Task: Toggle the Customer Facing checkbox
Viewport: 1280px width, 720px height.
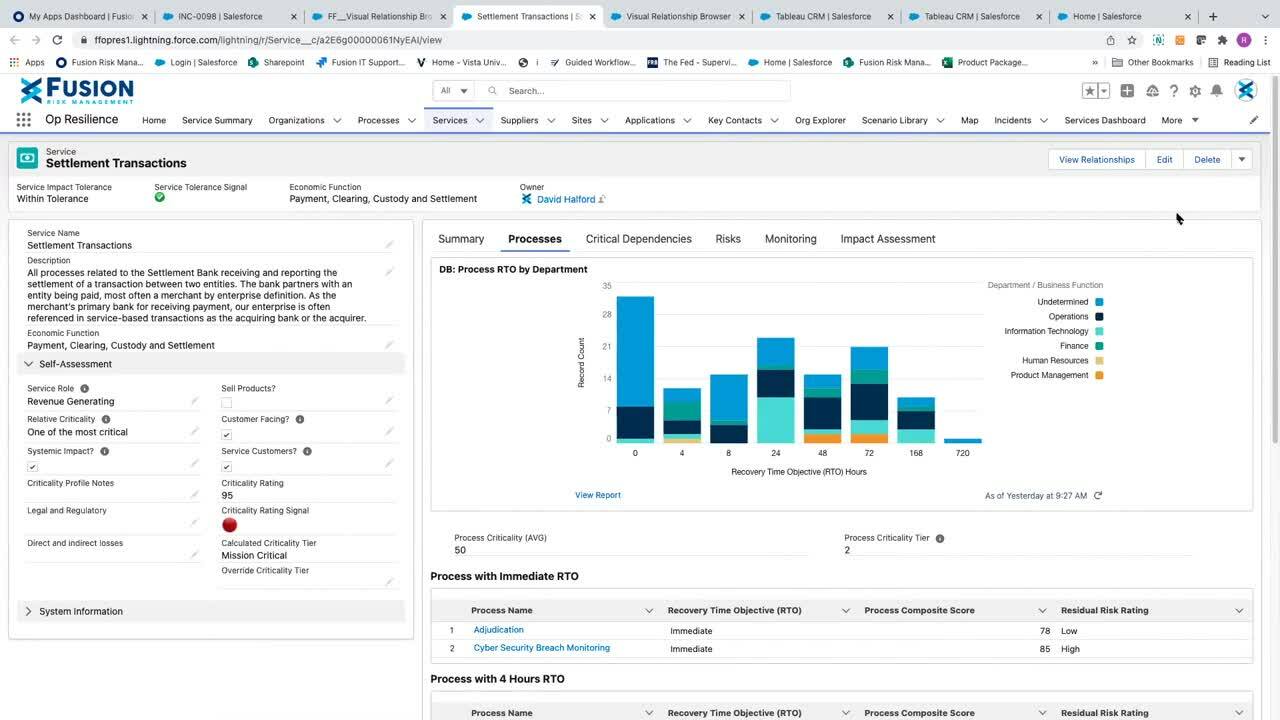Action: coord(226,435)
